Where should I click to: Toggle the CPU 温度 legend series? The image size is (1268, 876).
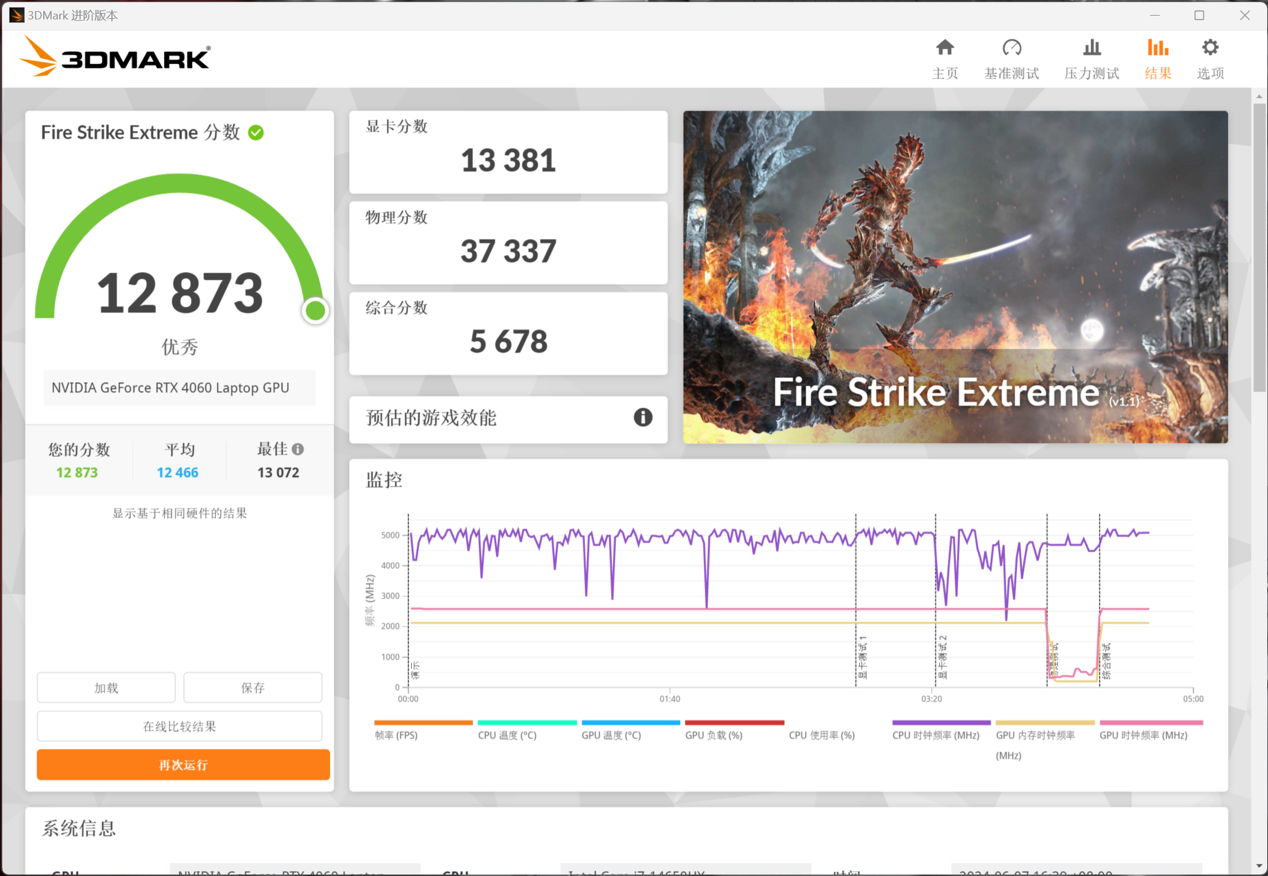(x=526, y=723)
